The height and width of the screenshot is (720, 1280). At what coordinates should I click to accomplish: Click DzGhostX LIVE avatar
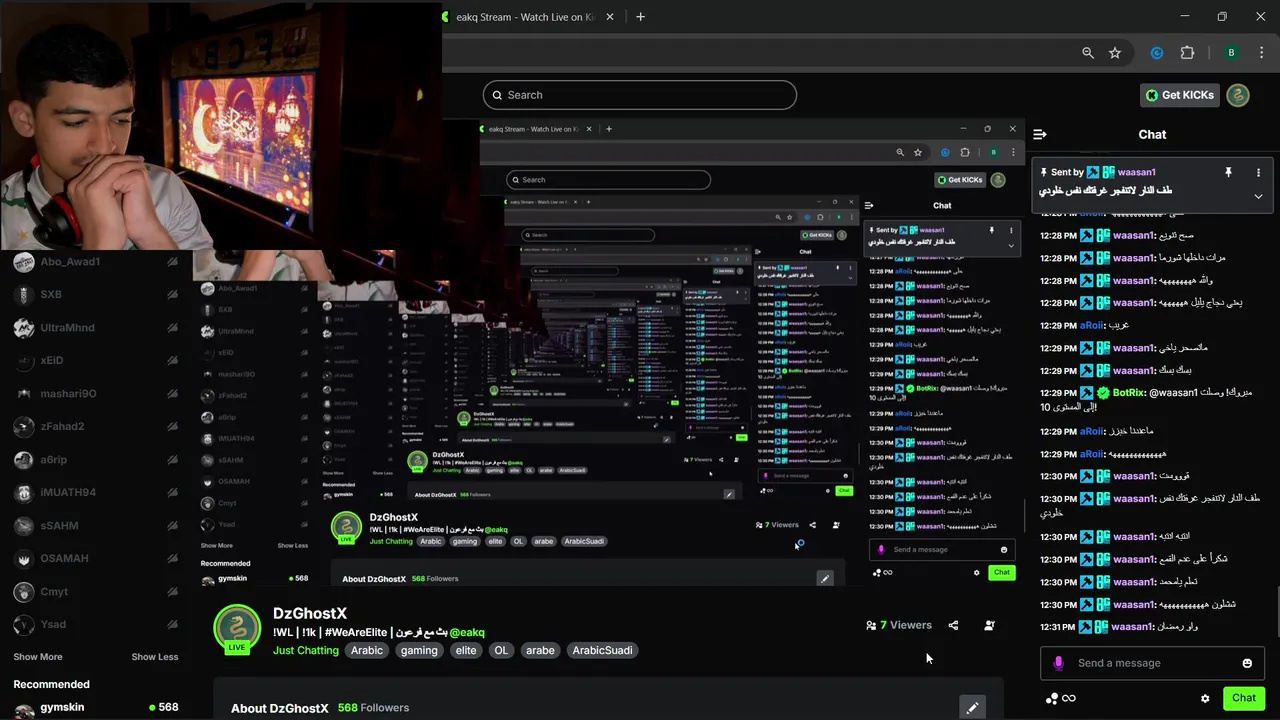[237, 630]
